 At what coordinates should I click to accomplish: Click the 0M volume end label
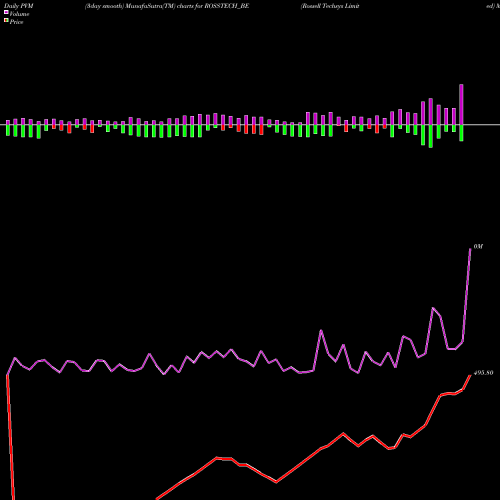478,246
